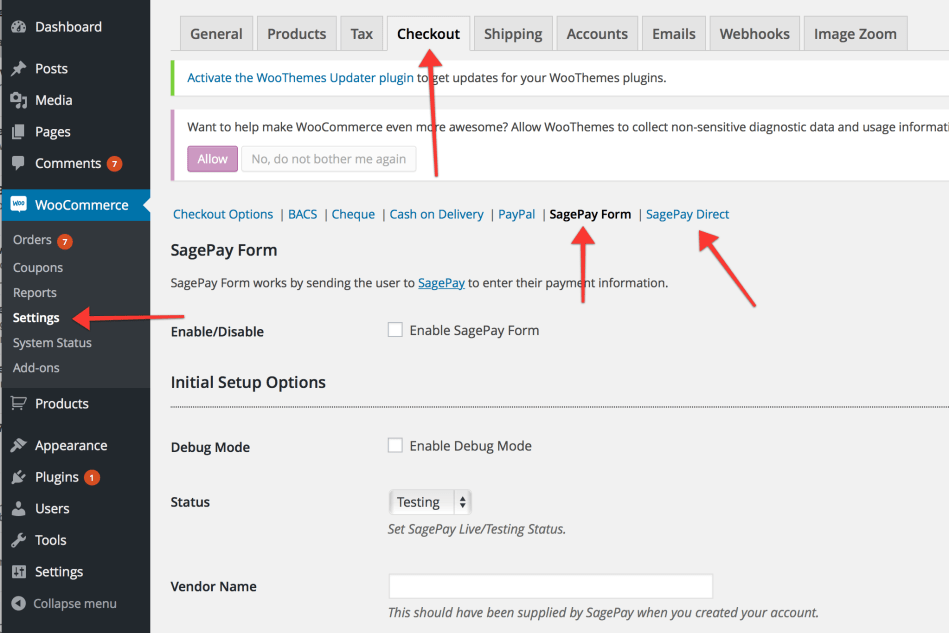The image size is (949, 633).
Task: Click the Vendor Name text field
Action: 550,586
